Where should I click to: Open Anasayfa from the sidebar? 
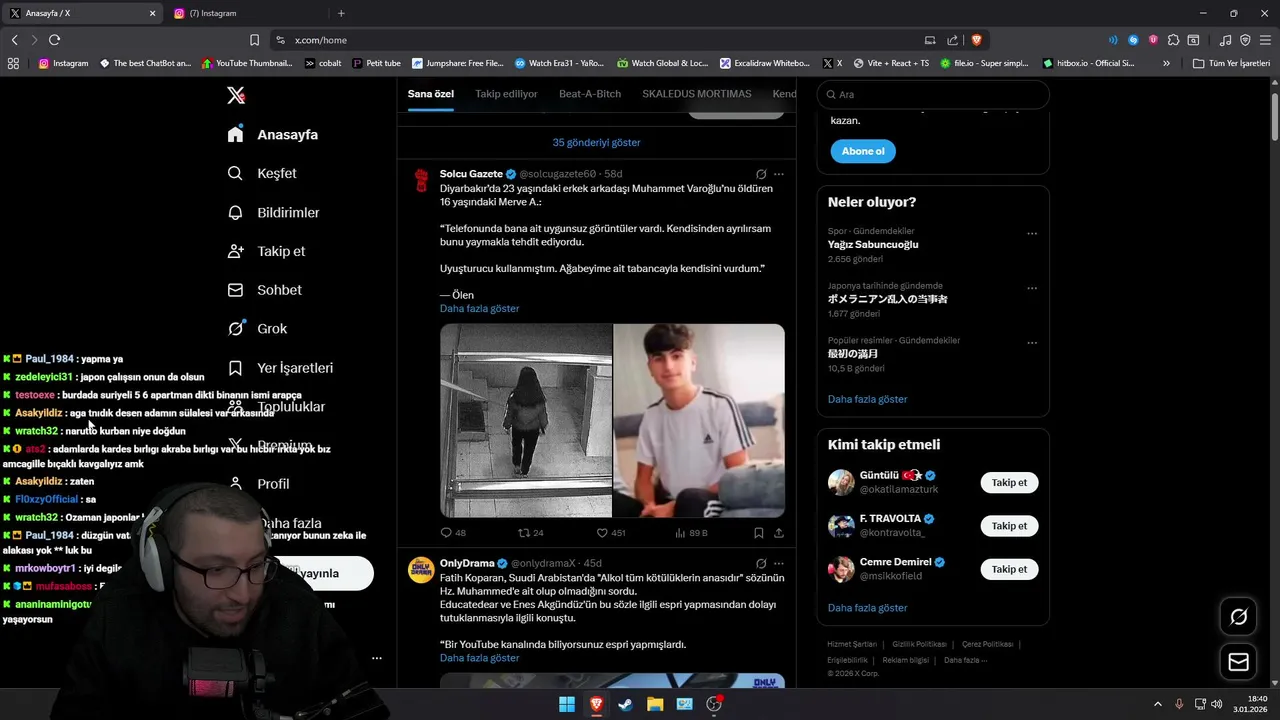pyautogui.click(x=273, y=134)
